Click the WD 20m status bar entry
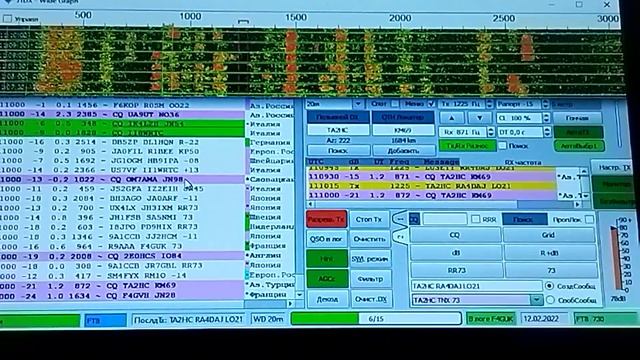Image resolution: width=640 pixels, height=360 pixels. 268,319
